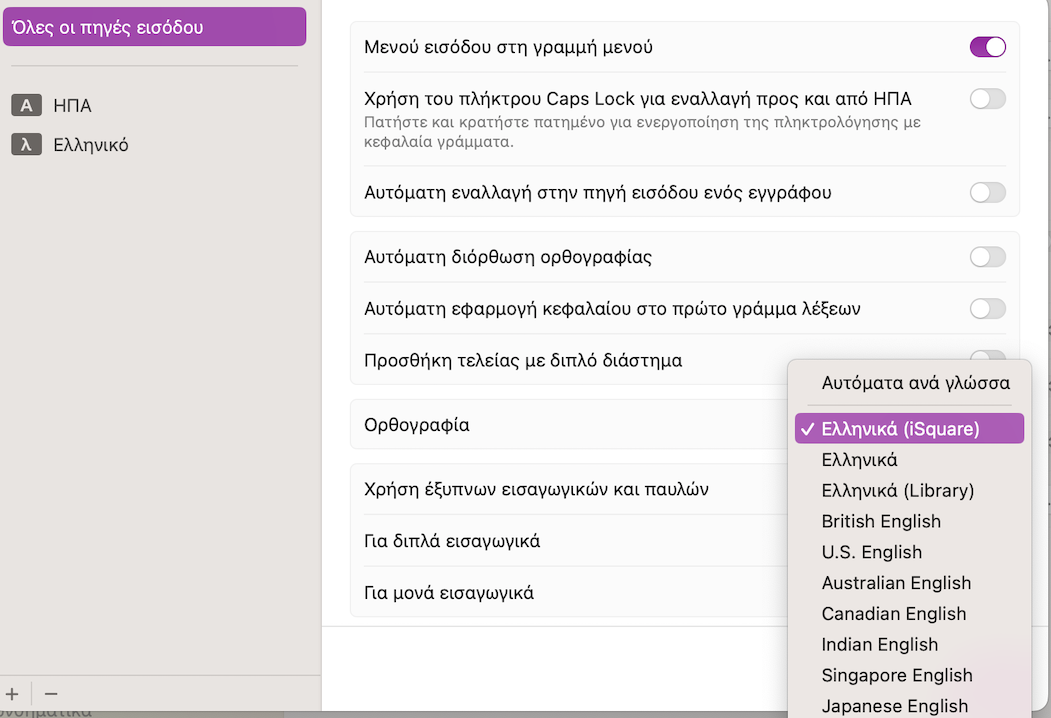Choose Singapore English from the menu
This screenshot has width=1051, height=718.
pyautogui.click(x=896, y=676)
